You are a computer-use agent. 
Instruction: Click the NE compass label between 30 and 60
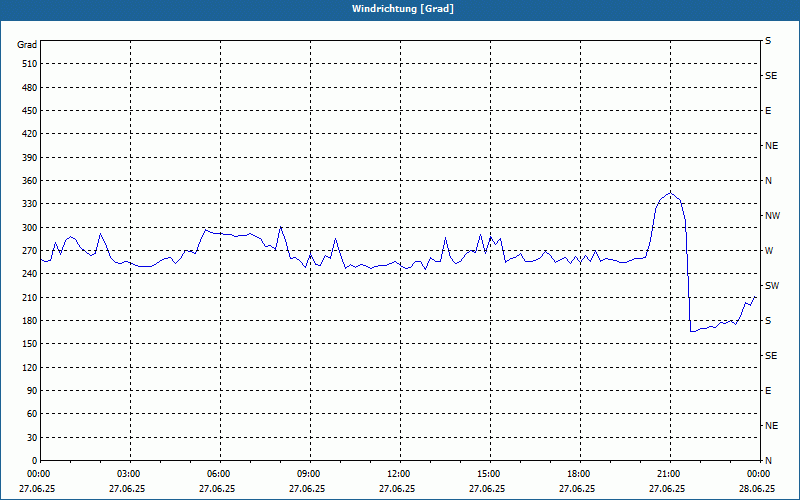[771, 426]
